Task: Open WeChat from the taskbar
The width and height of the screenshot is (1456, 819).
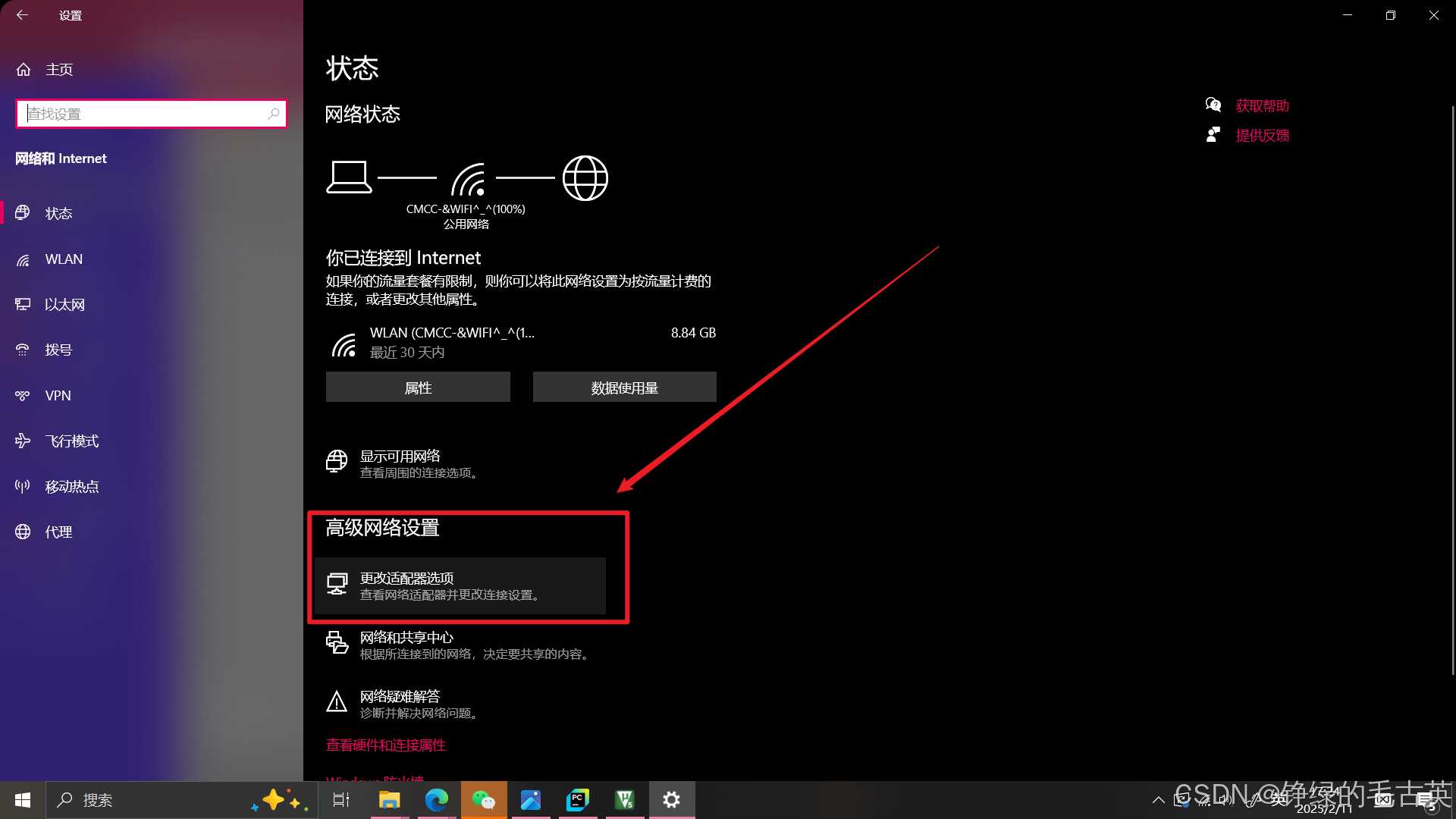Action: [484, 800]
